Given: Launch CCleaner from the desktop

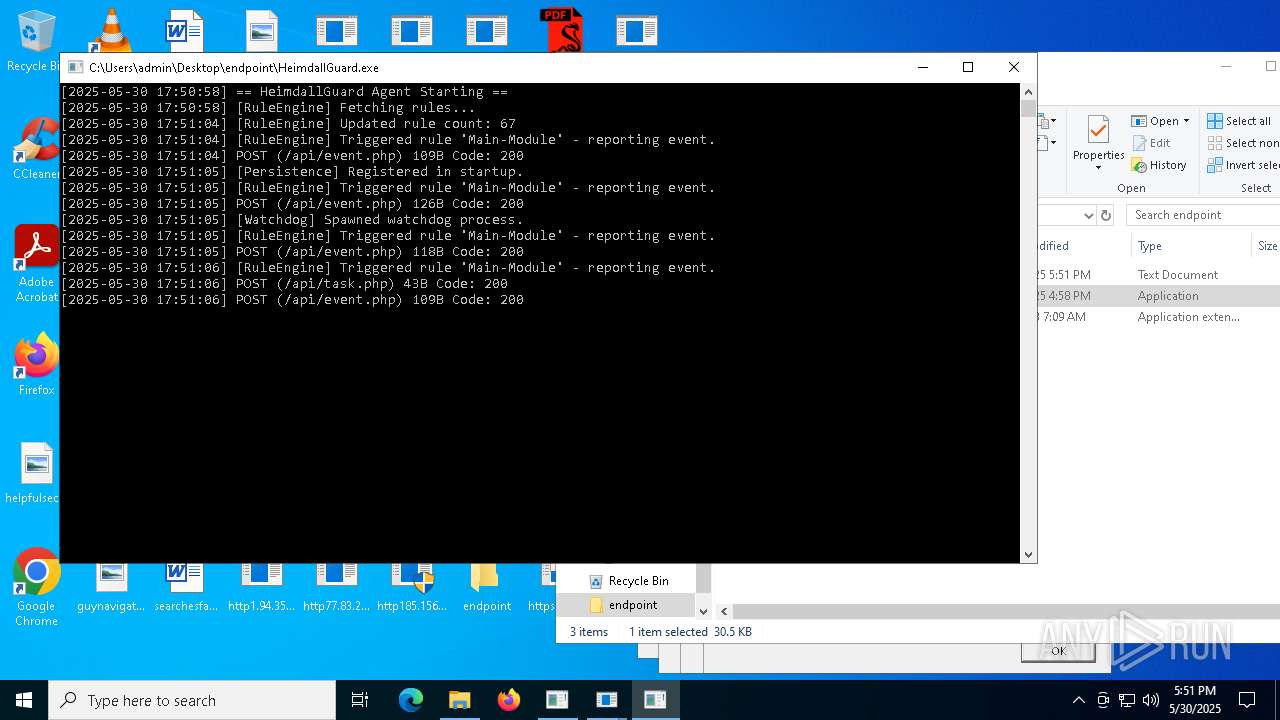Looking at the screenshot, I should coord(35,150).
